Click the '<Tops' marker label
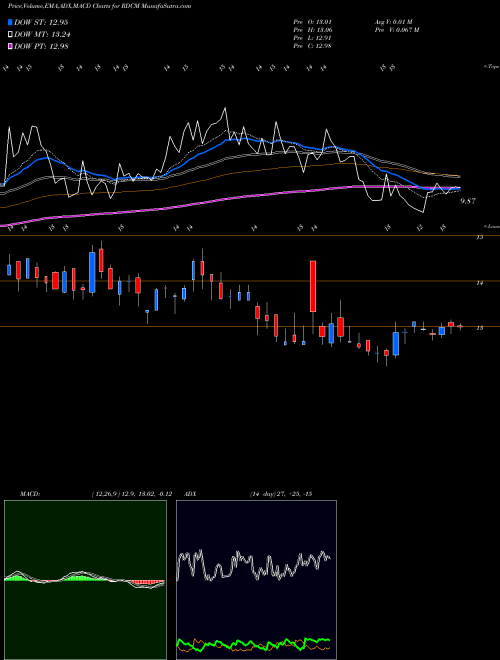 pos(491,67)
